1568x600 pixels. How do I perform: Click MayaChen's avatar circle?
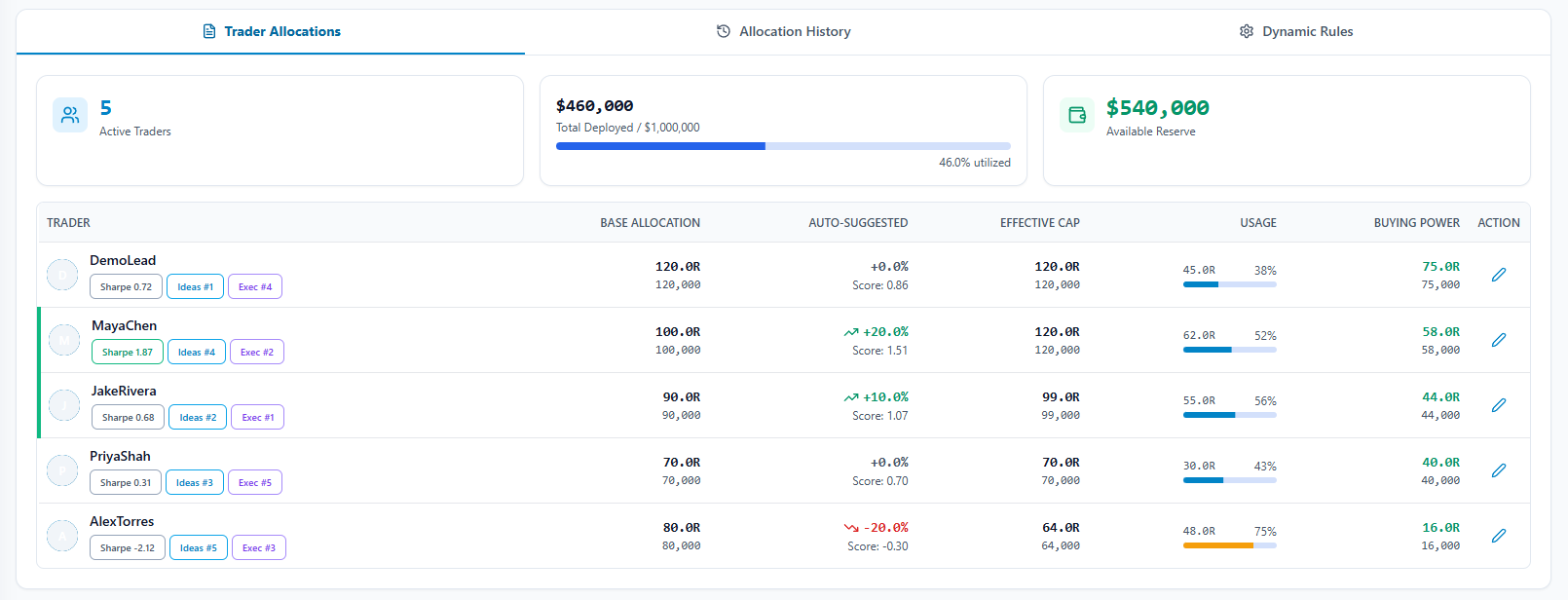pos(64,340)
